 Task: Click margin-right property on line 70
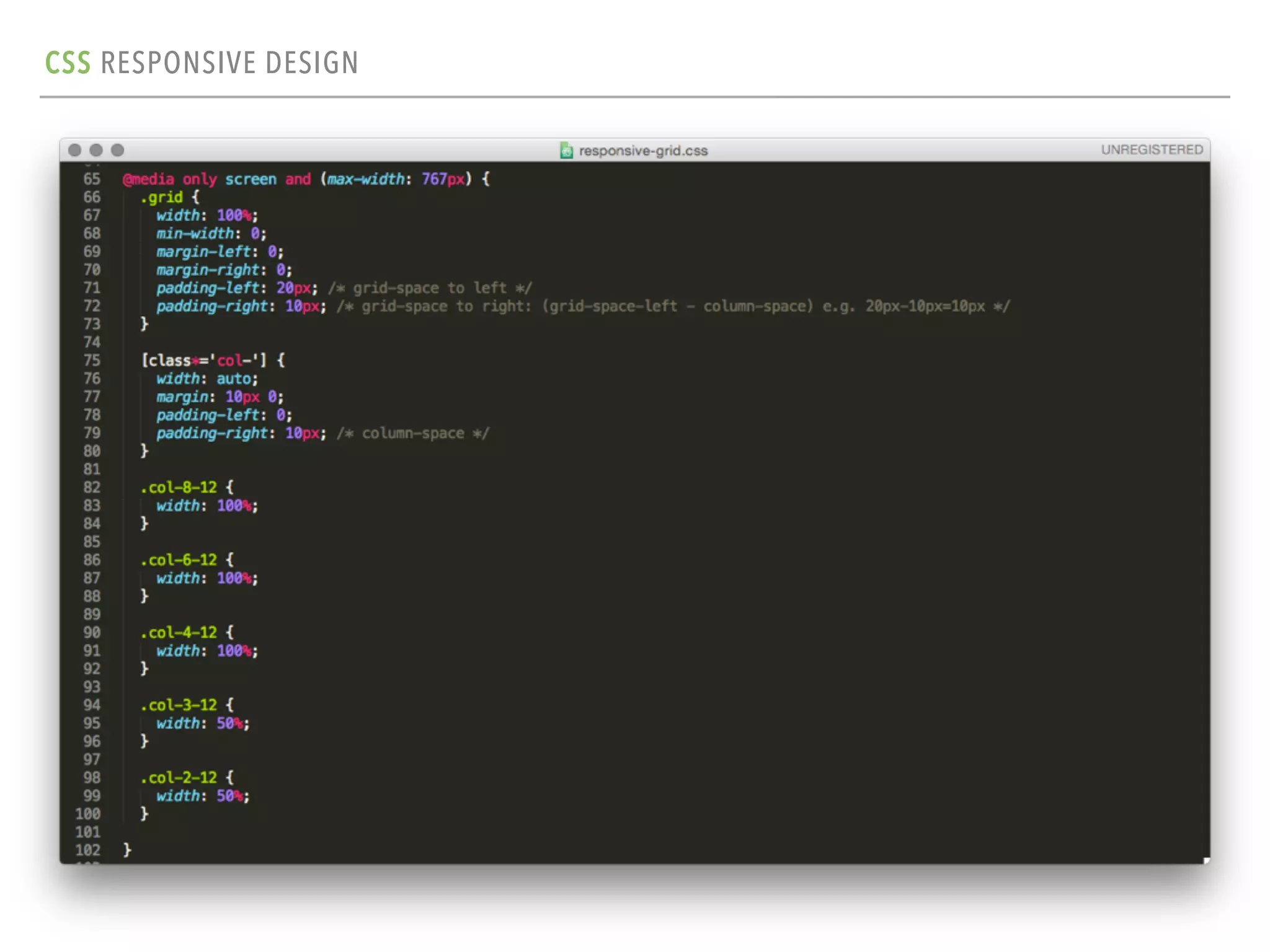coord(208,270)
